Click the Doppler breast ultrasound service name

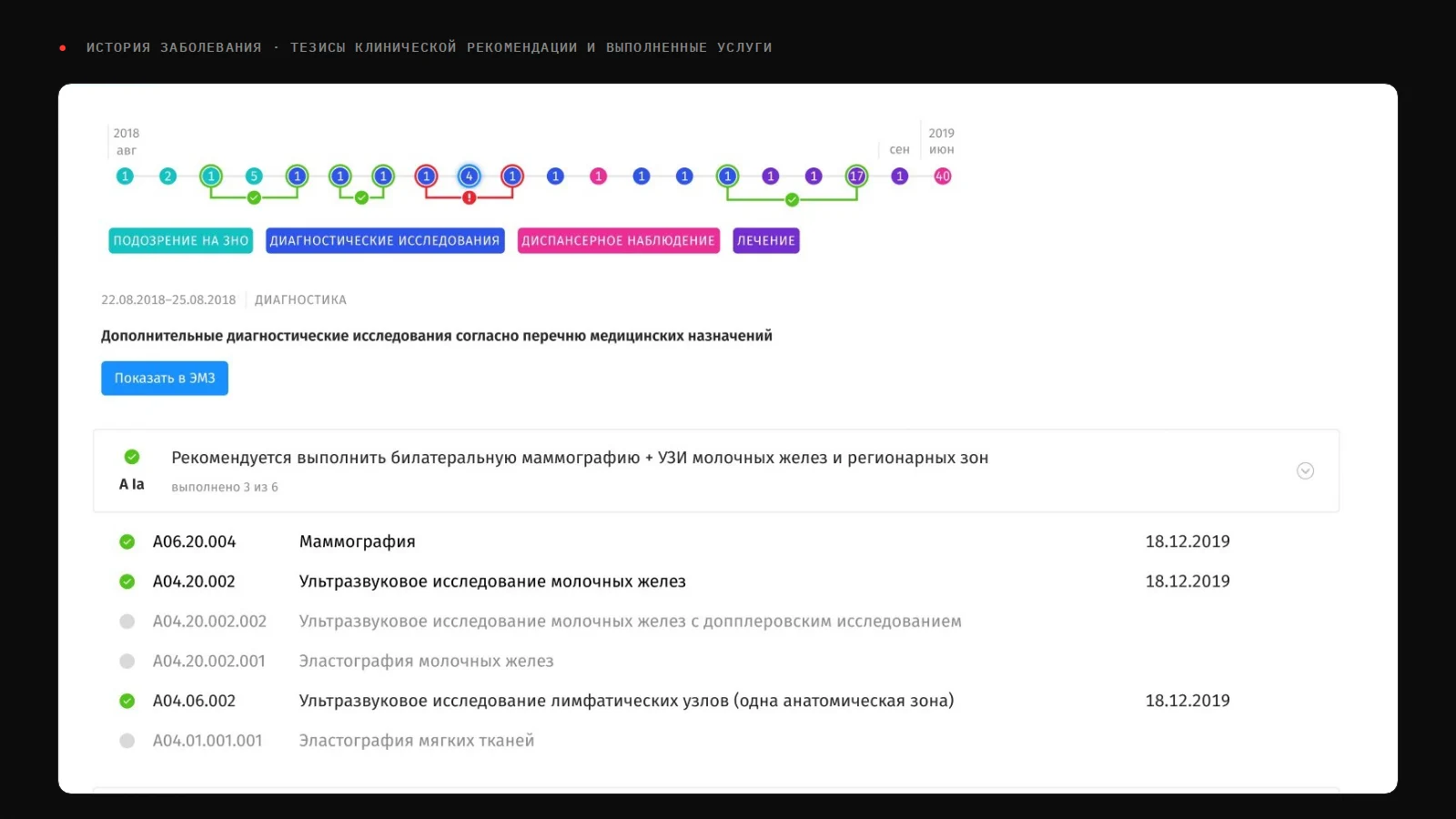pyautogui.click(x=630, y=622)
